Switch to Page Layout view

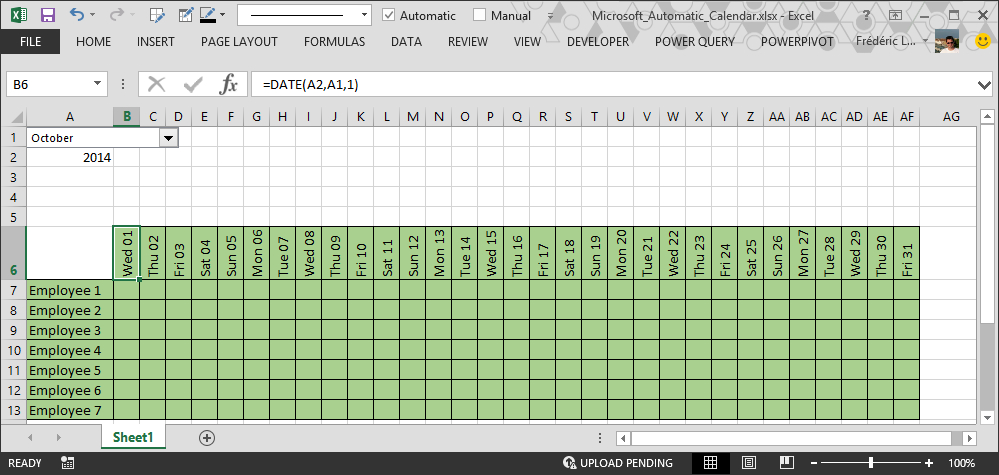pyautogui.click(x=749, y=463)
